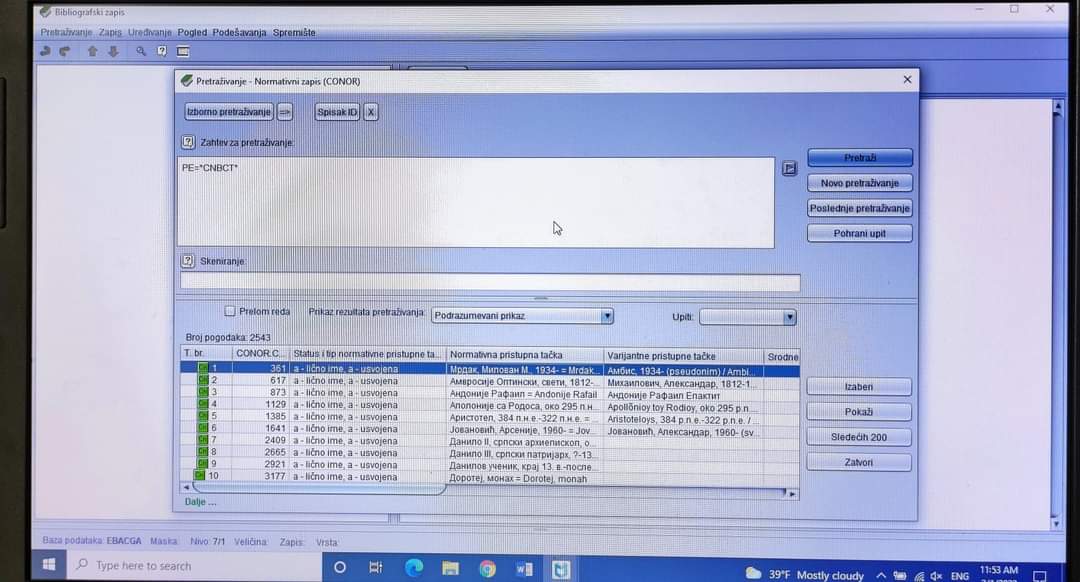Open the Prikaz rezultata pretraživanja dropdown
This screenshot has height=582, width=1080.
pyautogui.click(x=522, y=316)
